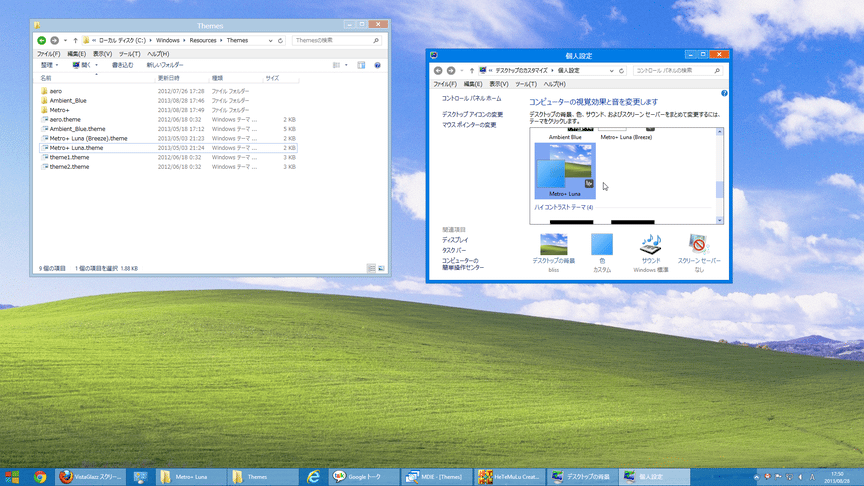Open Internet Explorer from taskbar

click(313, 477)
